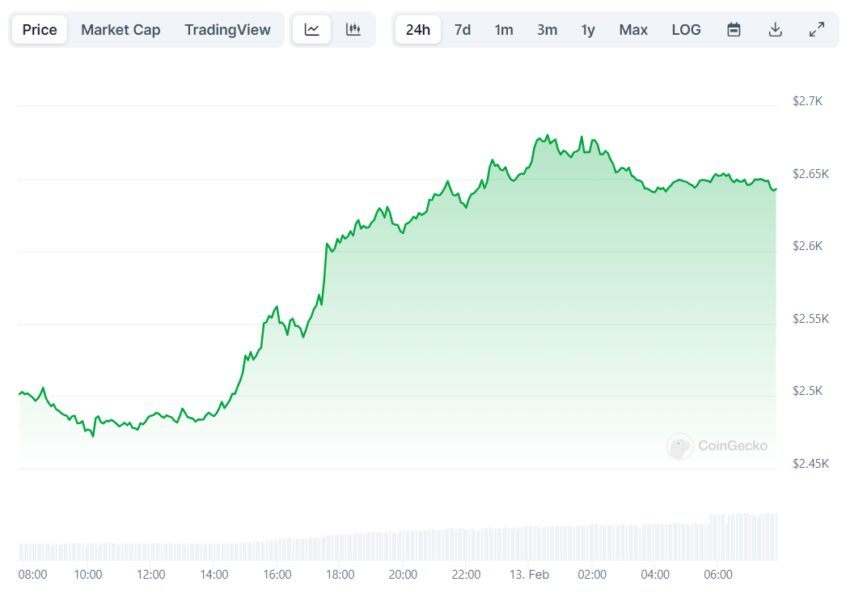Show 1m price history
The width and height of the screenshot is (850, 603).
tap(504, 30)
